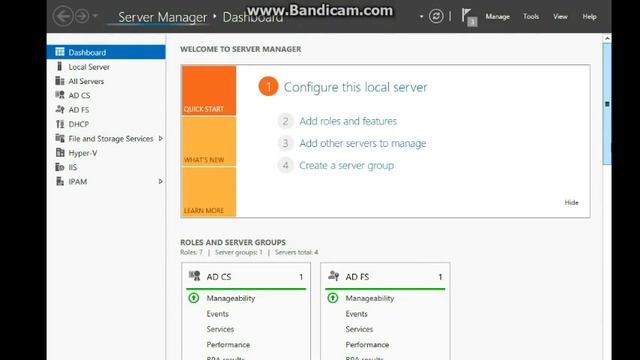The height and width of the screenshot is (360, 640).
Task: Select Hyper-V label in the navigation pane
Action: pos(83,153)
